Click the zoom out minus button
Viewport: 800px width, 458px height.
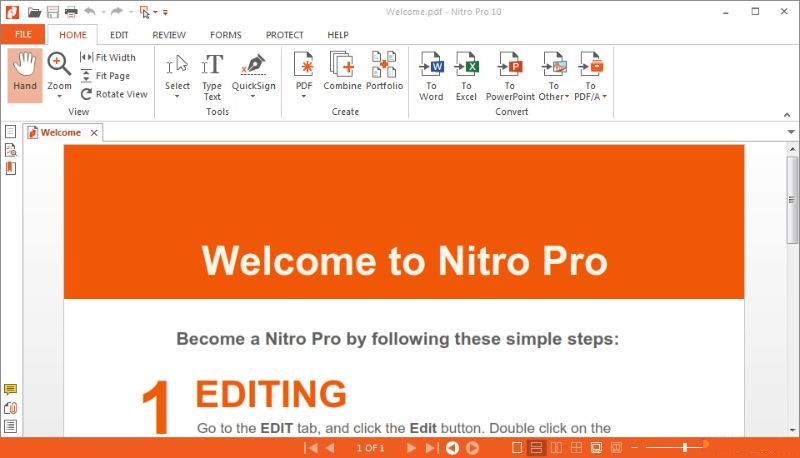tap(634, 447)
